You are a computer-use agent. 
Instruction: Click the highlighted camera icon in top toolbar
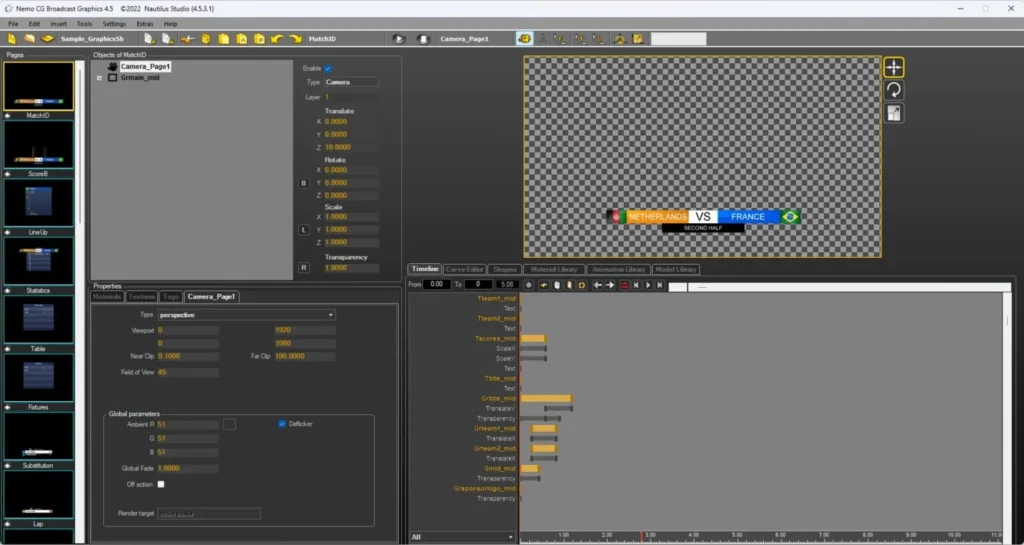[x=524, y=39]
